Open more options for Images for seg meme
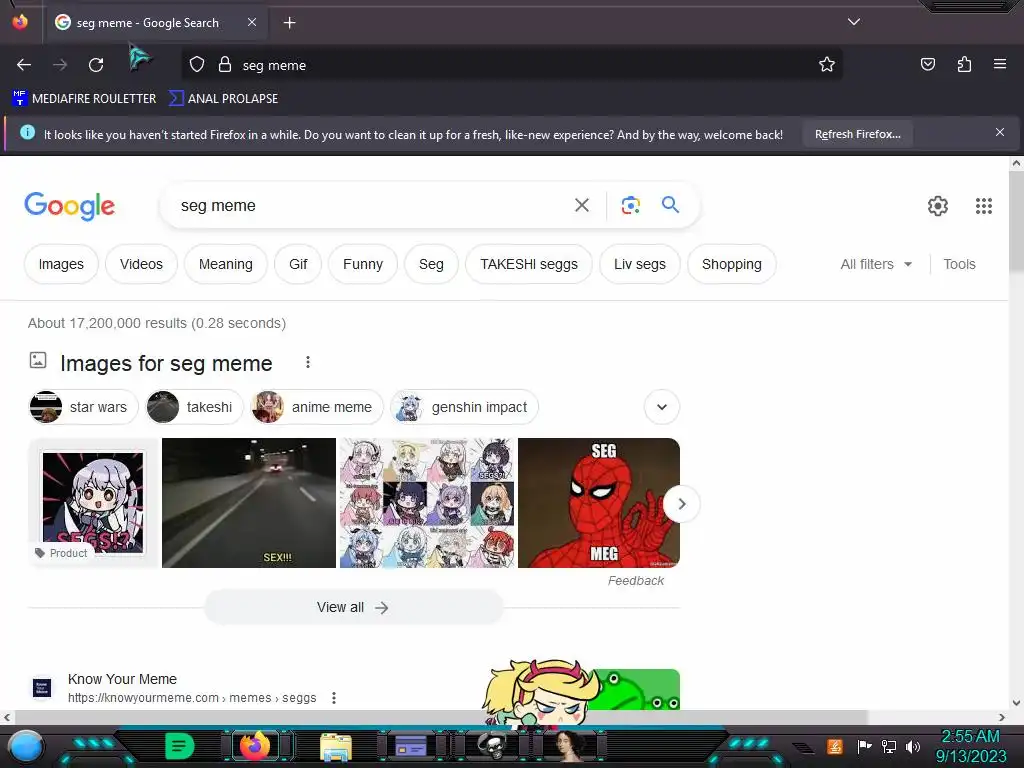 point(308,362)
